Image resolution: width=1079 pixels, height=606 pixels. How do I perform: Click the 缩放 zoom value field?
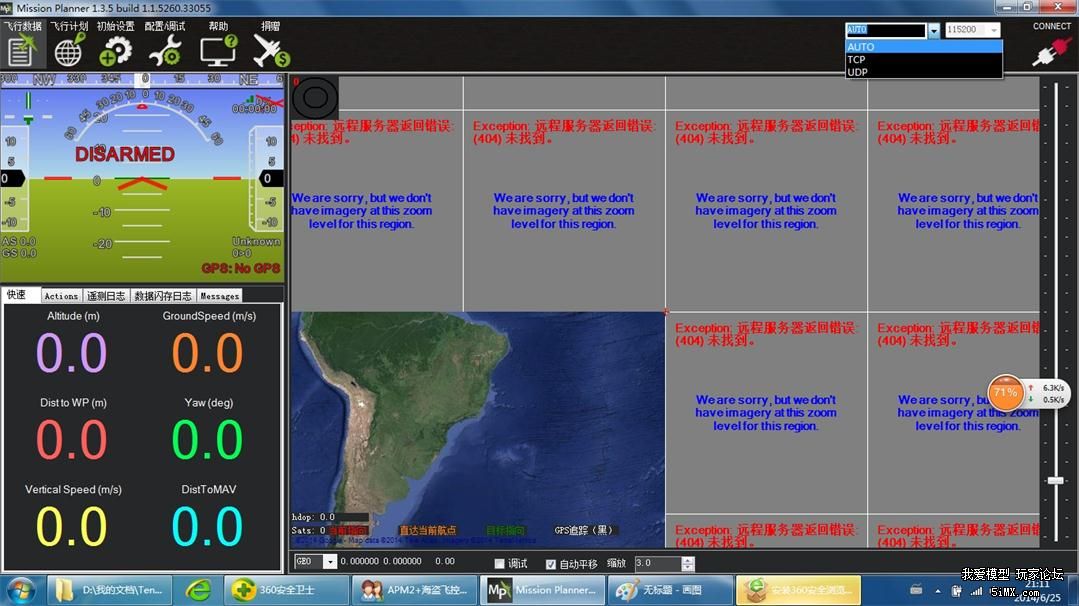[x=657, y=563]
